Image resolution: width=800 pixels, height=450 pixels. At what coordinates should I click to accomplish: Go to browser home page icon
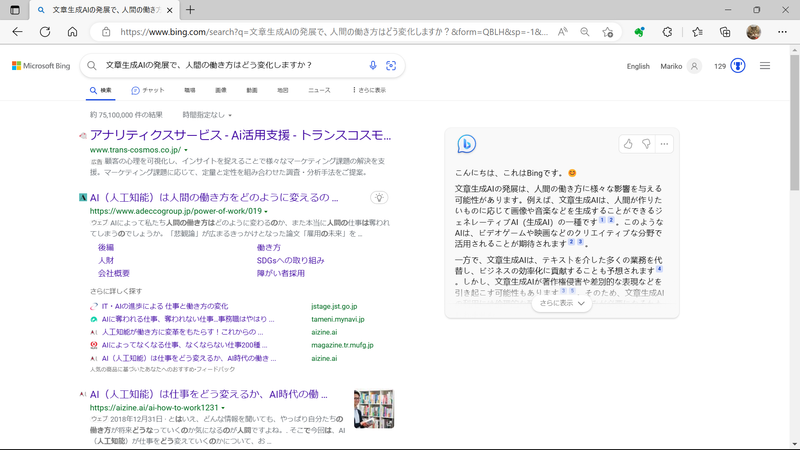click(72, 32)
